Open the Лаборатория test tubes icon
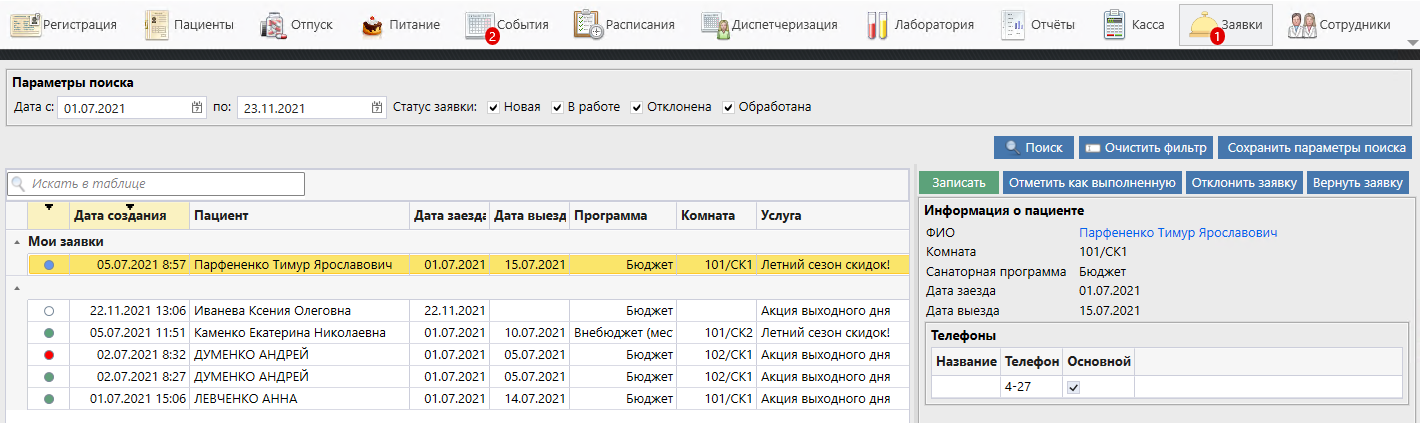The height and width of the screenshot is (423, 1420). [x=877, y=25]
